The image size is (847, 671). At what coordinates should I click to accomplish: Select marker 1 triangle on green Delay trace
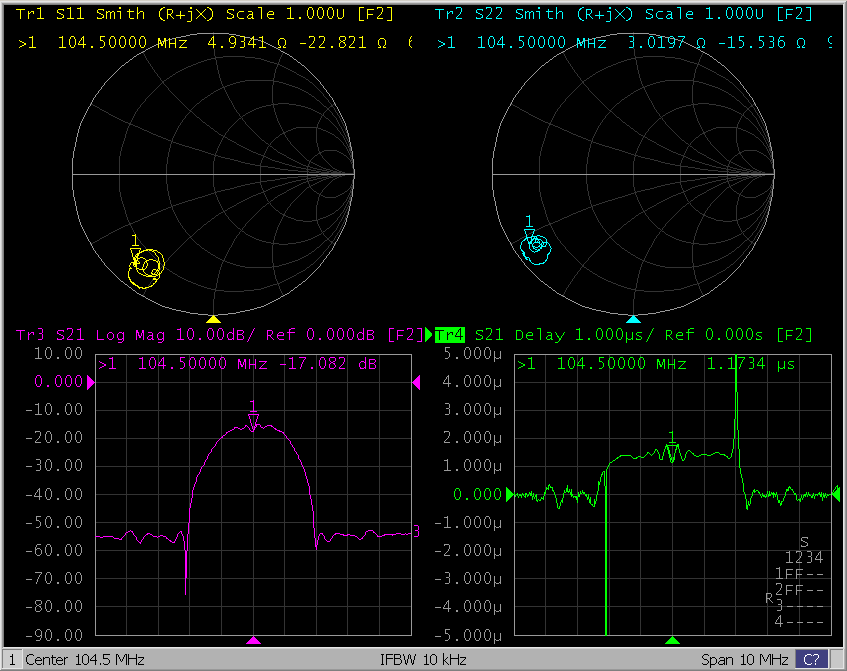(x=673, y=449)
